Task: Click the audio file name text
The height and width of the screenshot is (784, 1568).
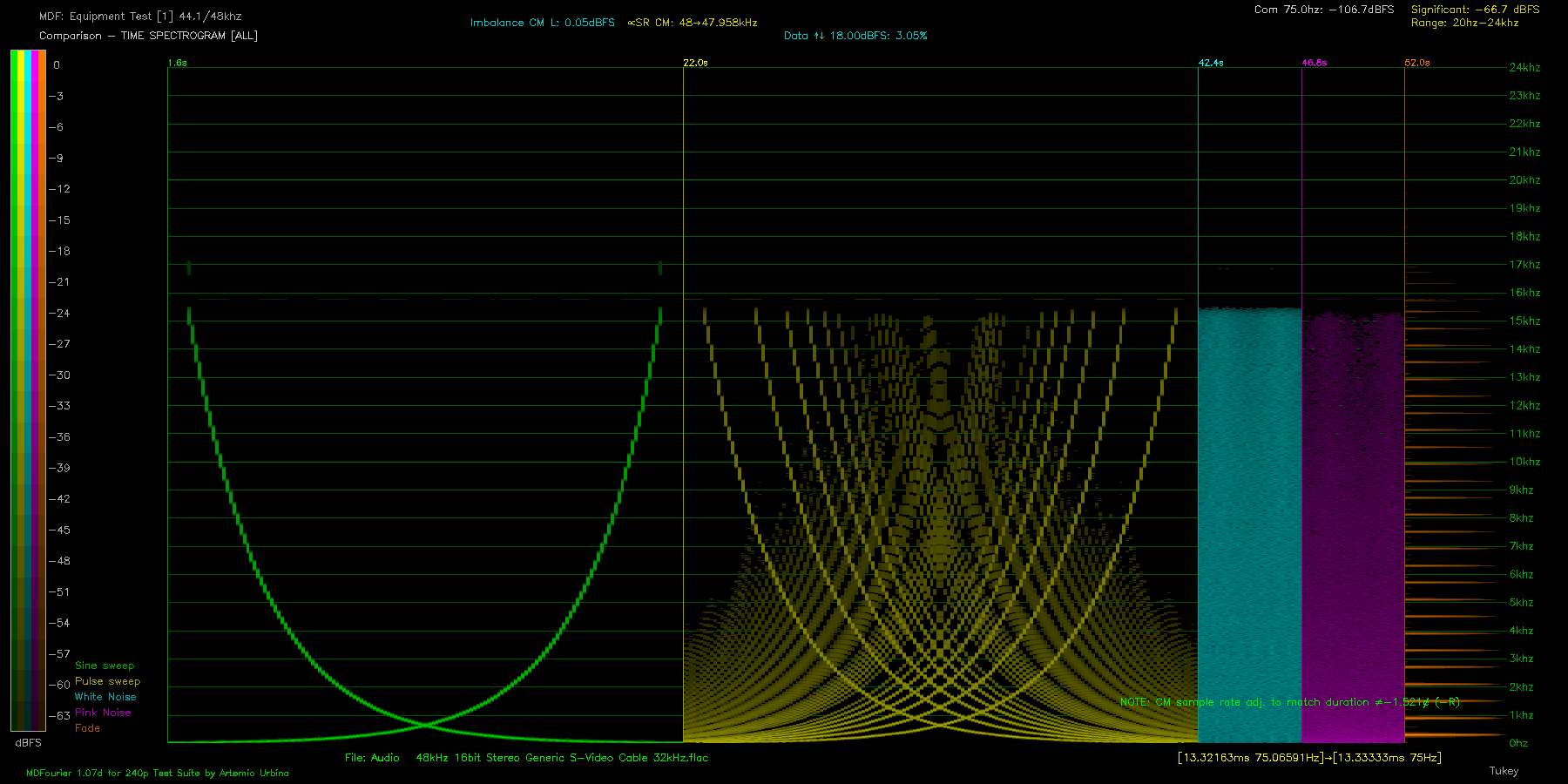Action: click(526, 758)
